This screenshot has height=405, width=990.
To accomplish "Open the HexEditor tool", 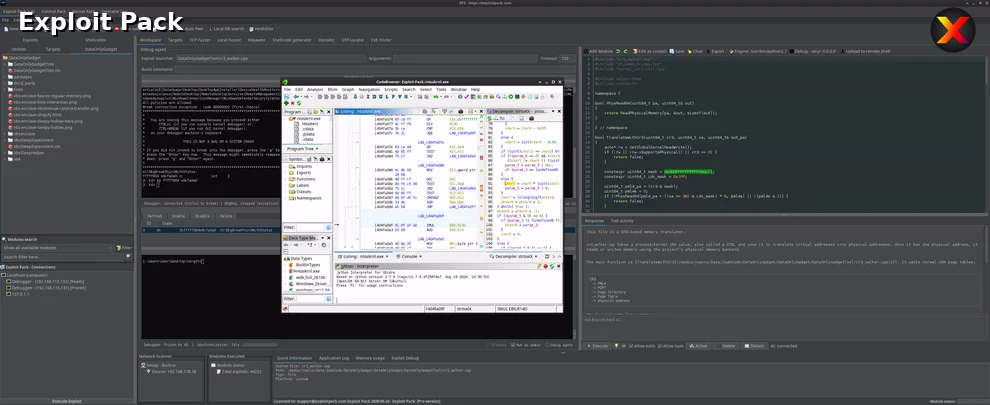I will tap(261, 28).
